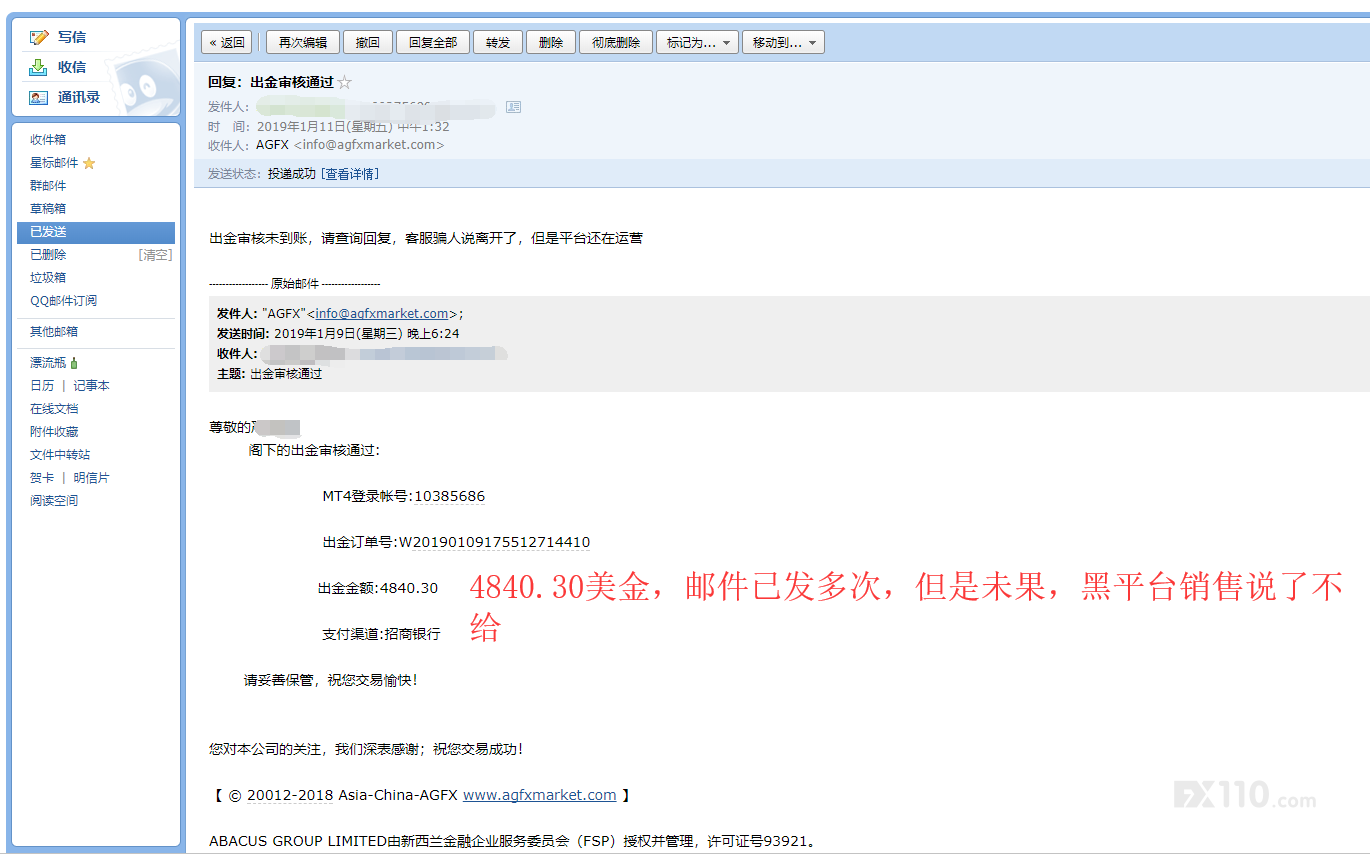Click the 写信 compose pencil icon
The width and height of the screenshot is (1370, 861).
[39, 37]
